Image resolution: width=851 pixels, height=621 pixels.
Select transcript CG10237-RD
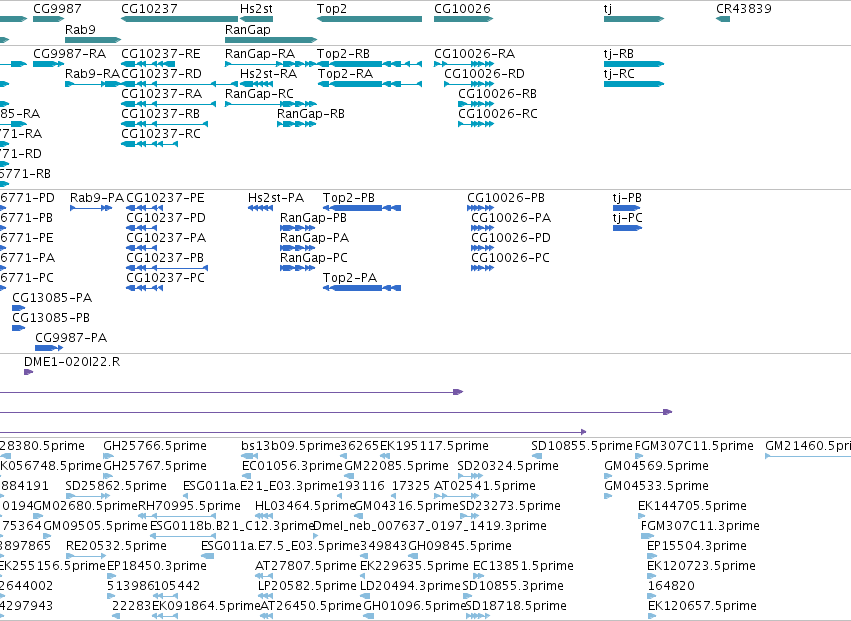[x=161, y=74]
